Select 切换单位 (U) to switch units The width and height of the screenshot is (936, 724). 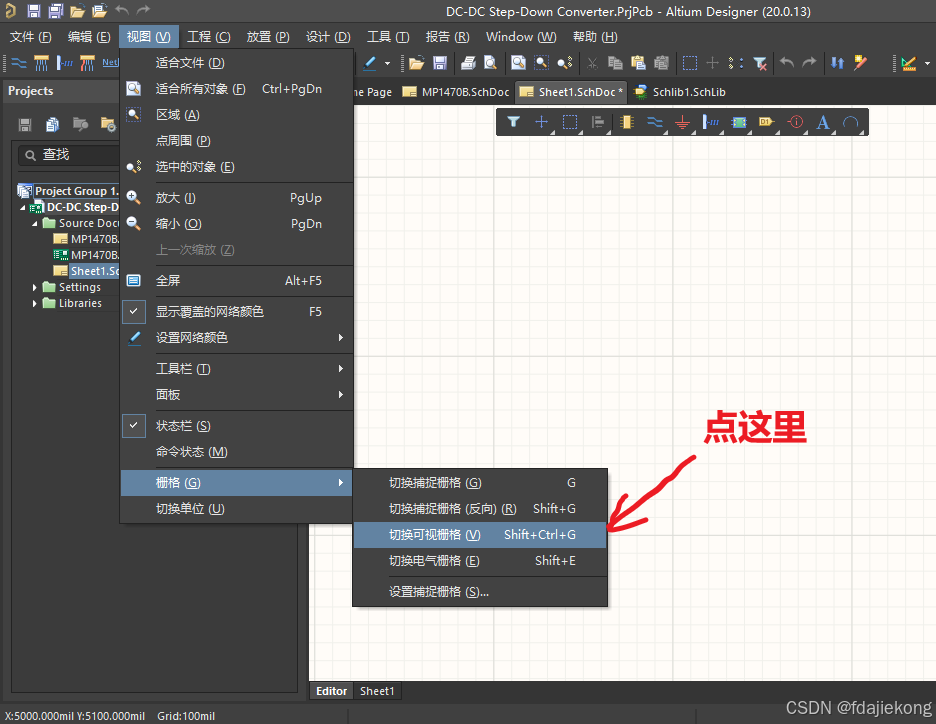[237, 509]
